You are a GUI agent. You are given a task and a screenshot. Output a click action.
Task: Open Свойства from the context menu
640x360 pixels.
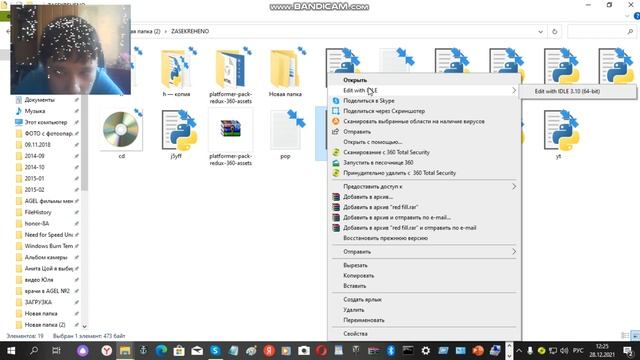(355, 334)
